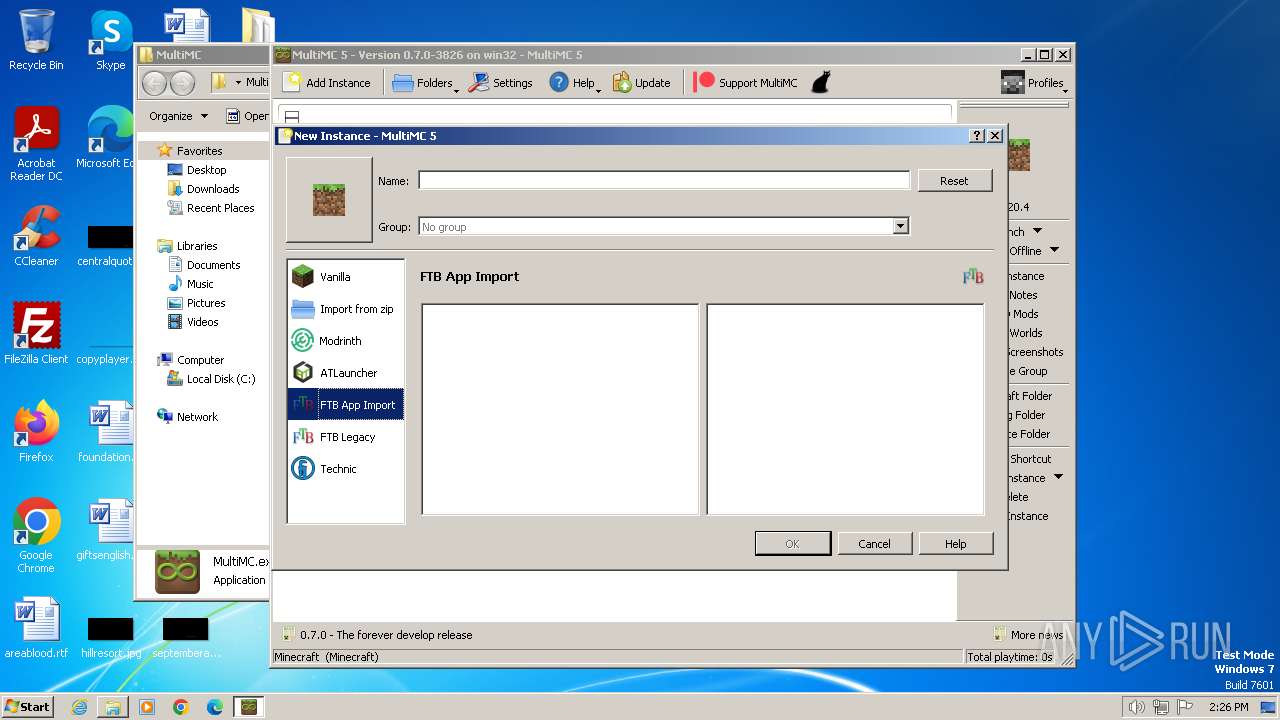This screenshot has height=720, width=1280.
Task: Select ATLauncher in the source list
Action: pyautogui.click(x=345, y=373)
